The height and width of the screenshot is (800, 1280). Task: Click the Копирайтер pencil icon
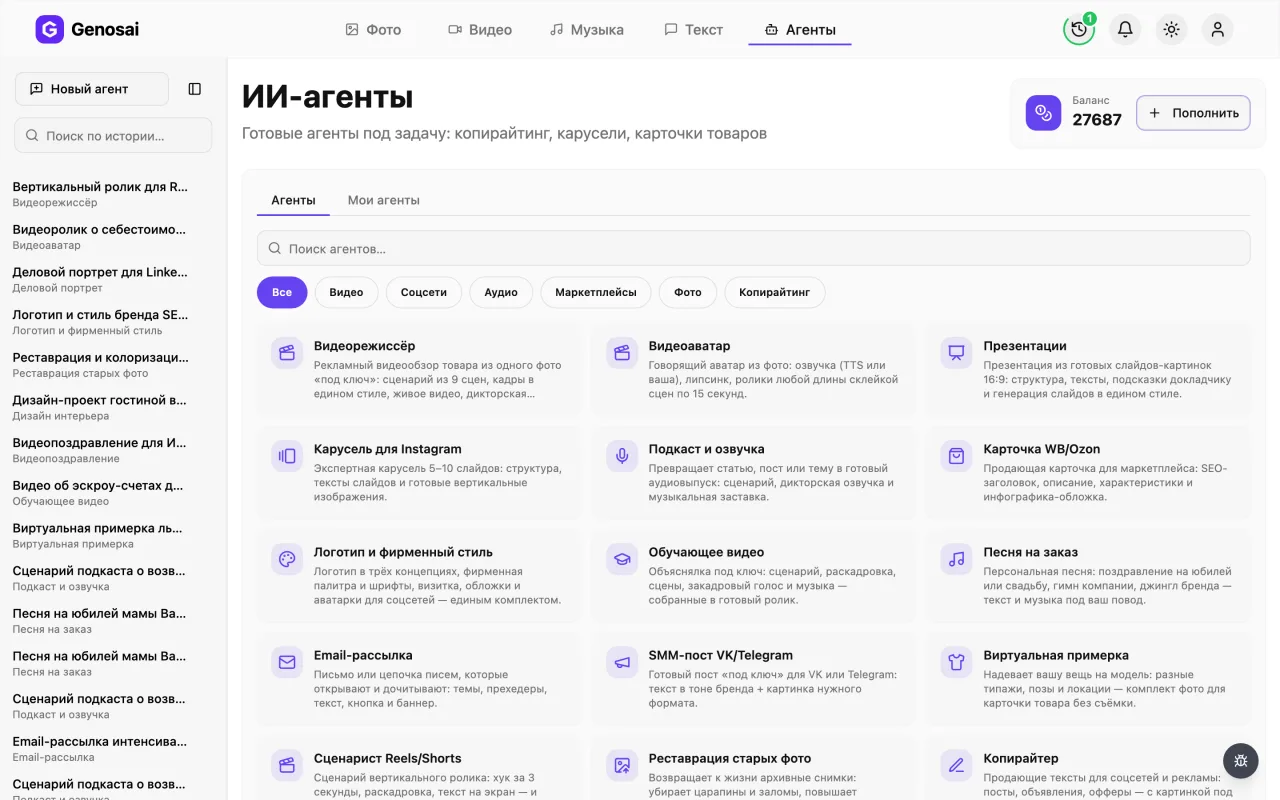[956, 765]
